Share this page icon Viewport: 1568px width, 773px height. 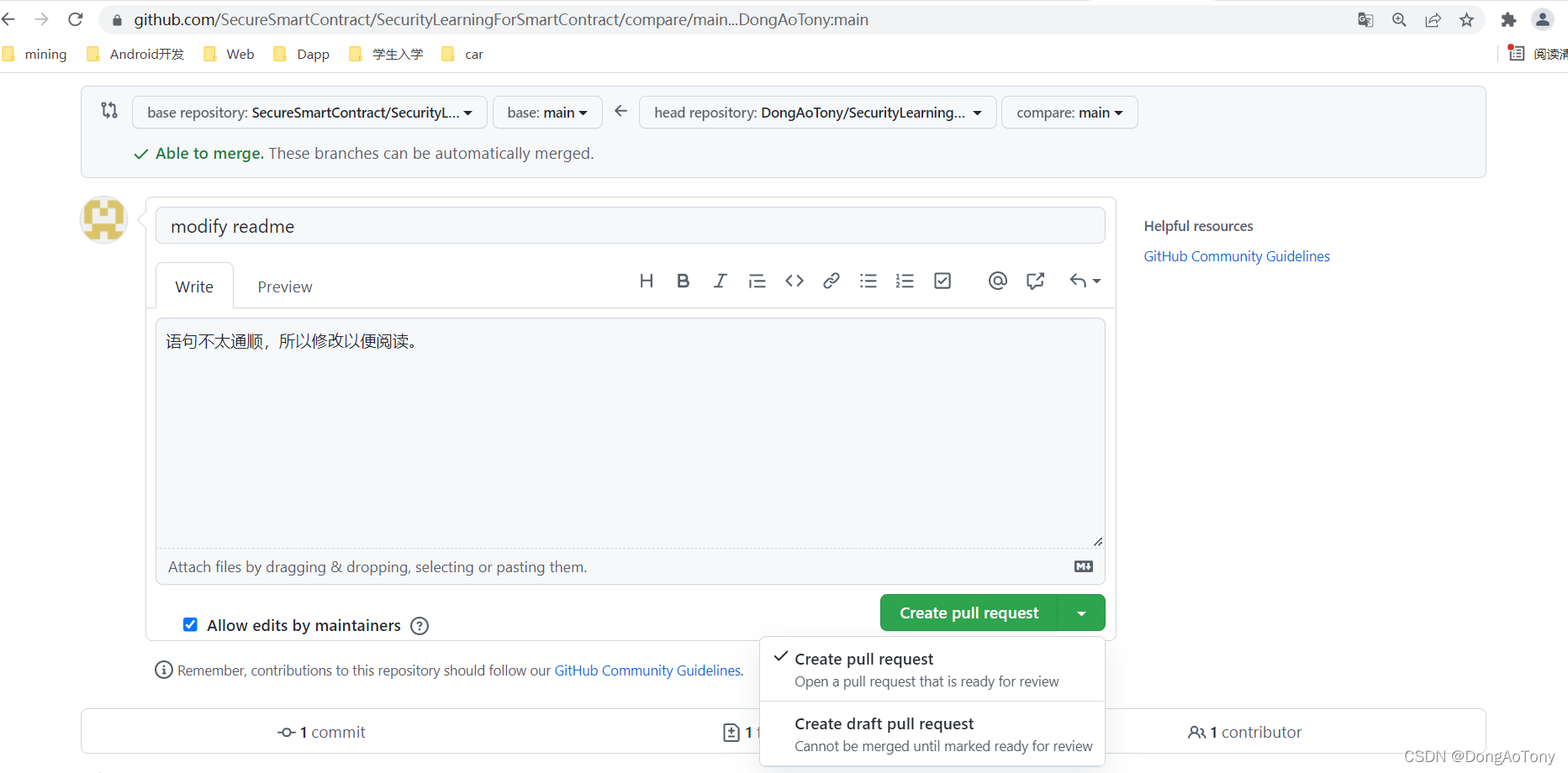click(x=1433, y=19)
